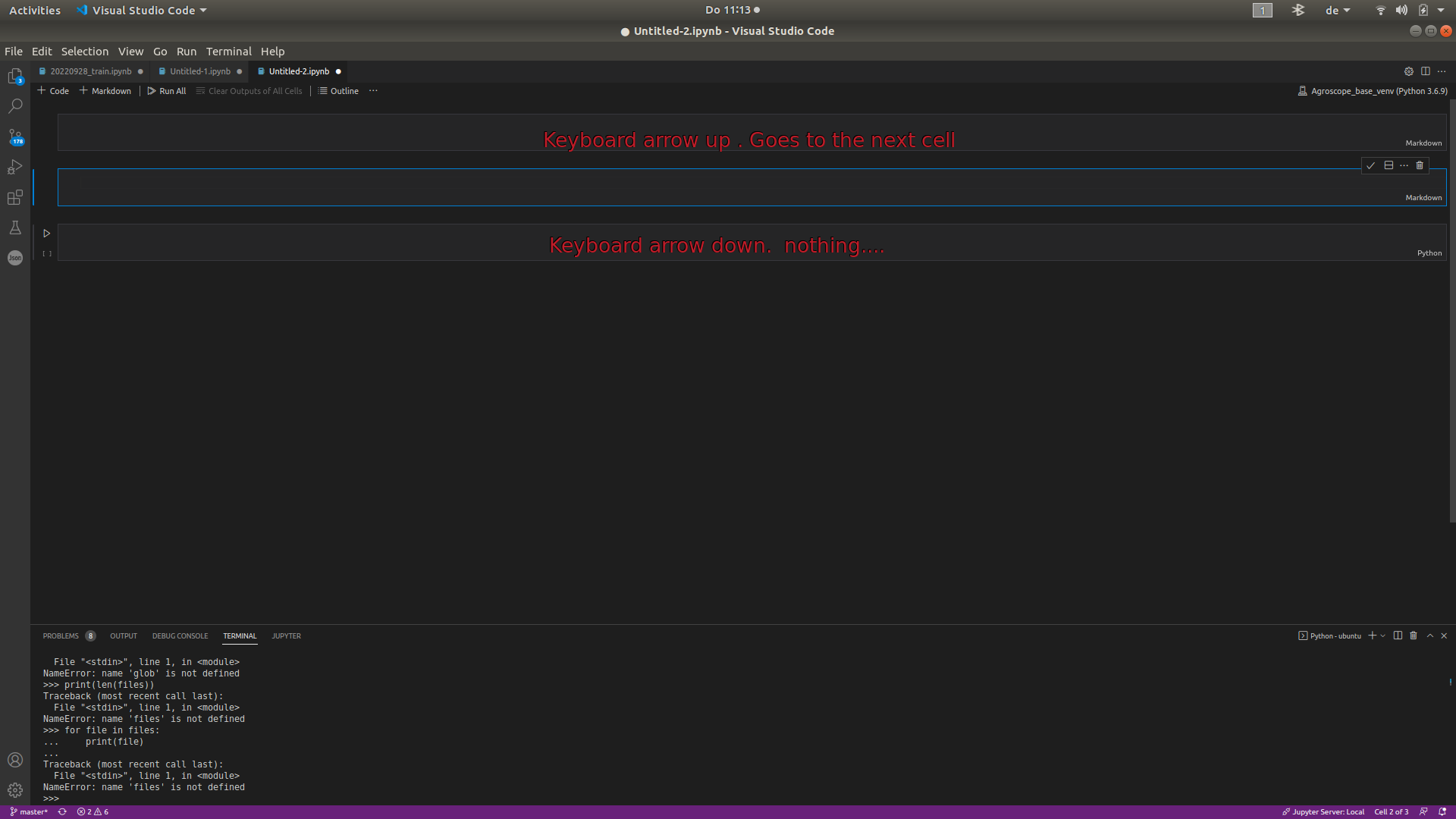Open the new terminal launch profile dropdown arrow
Image resolution: width=1456 pixels, height=819 pixels.
1383,635
